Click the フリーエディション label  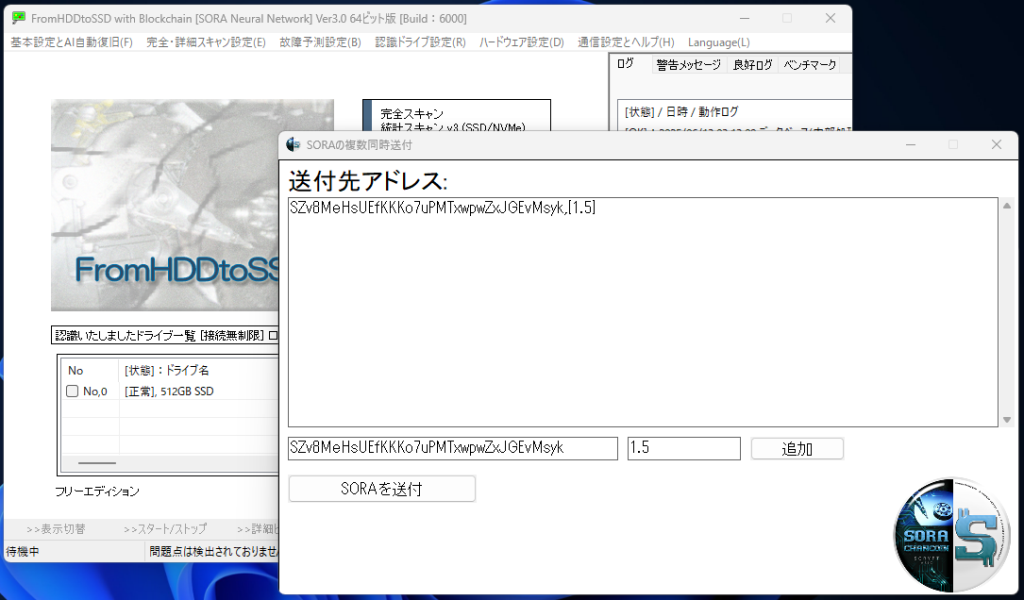tap(97, 491)
